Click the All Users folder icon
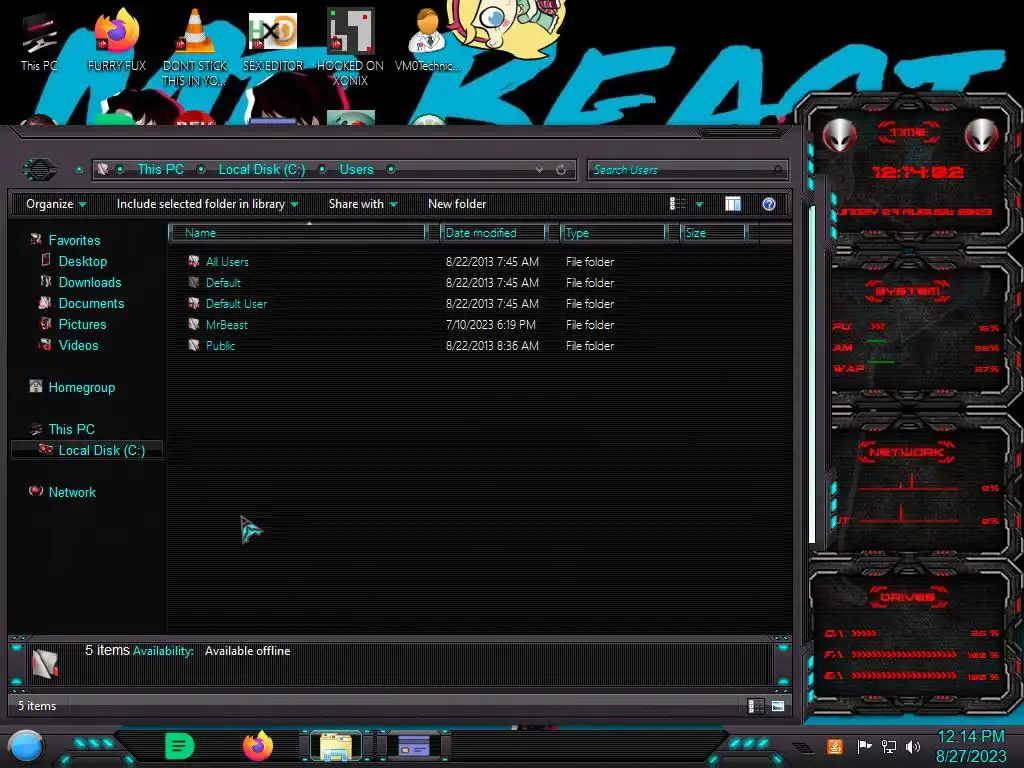 (194, 262)
